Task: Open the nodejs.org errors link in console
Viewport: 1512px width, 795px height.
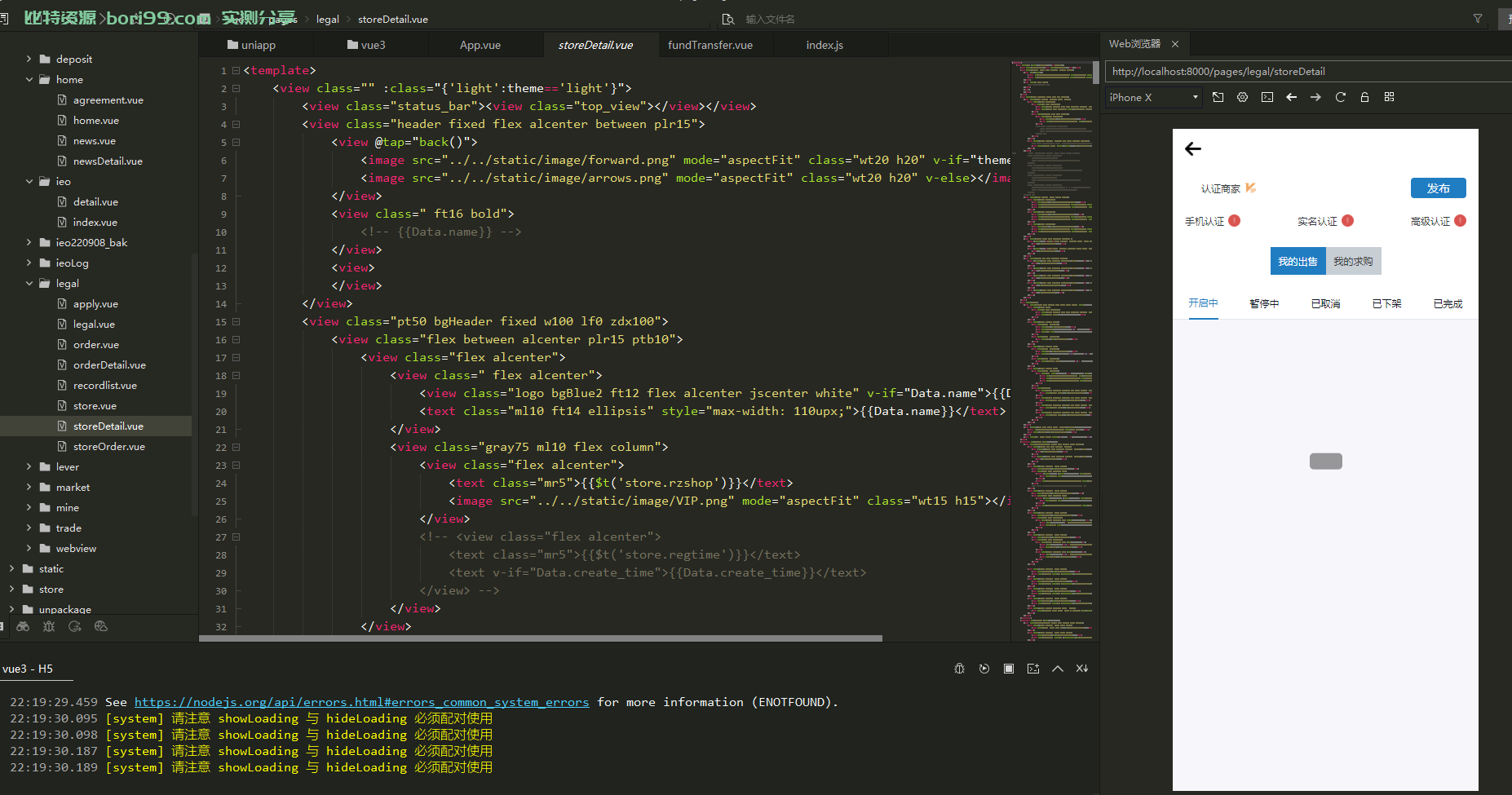Action: (x=361, y=702)
